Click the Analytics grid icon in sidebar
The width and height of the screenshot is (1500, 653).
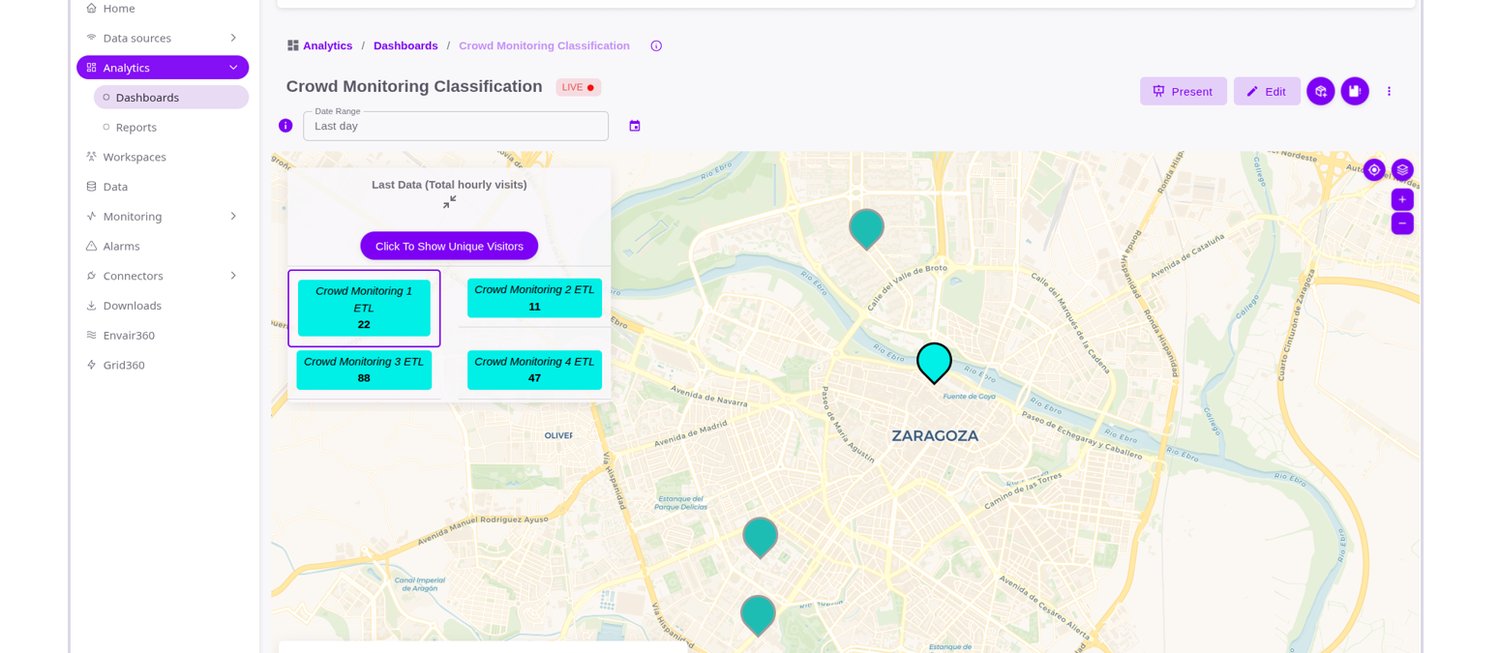pos(92,68)
